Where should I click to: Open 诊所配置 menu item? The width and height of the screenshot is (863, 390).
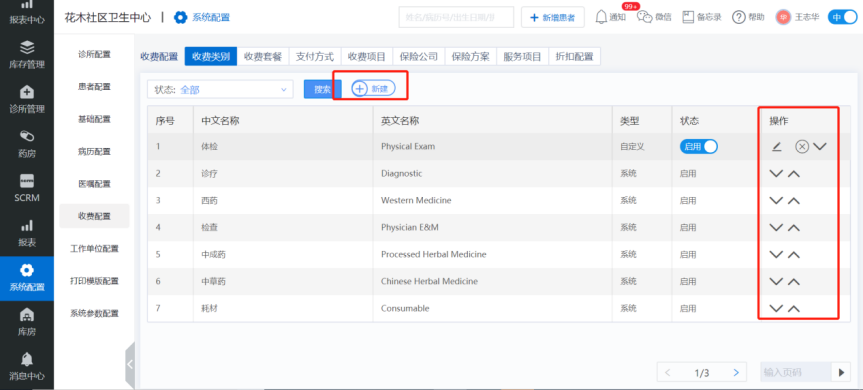coord(95,54)
